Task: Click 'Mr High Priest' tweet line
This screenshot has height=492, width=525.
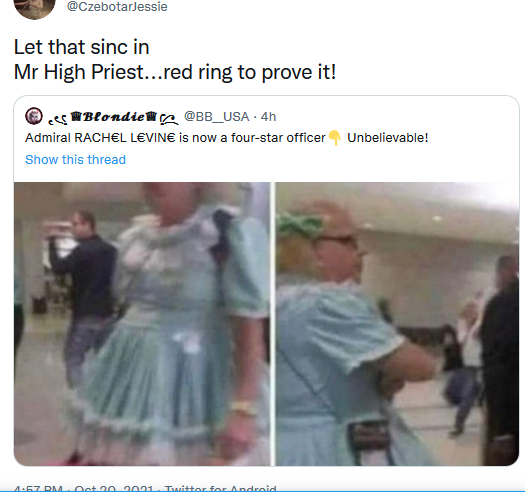Action: pyautogui.click(x=175, y=72)
